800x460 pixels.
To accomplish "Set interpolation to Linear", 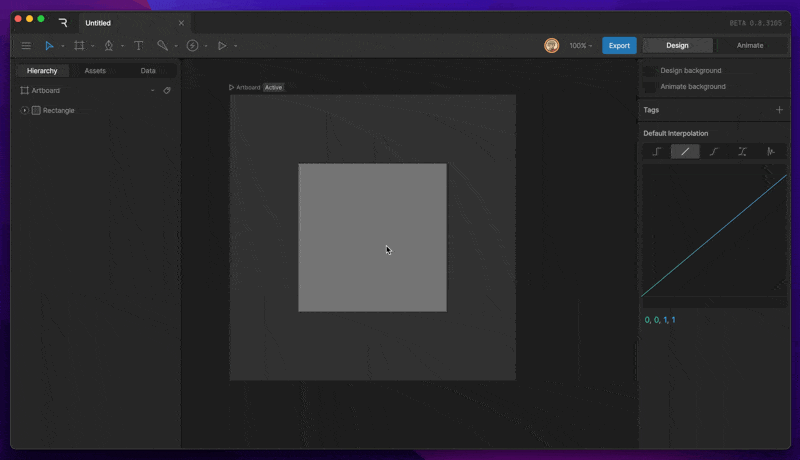I will [x=685, y=151].
